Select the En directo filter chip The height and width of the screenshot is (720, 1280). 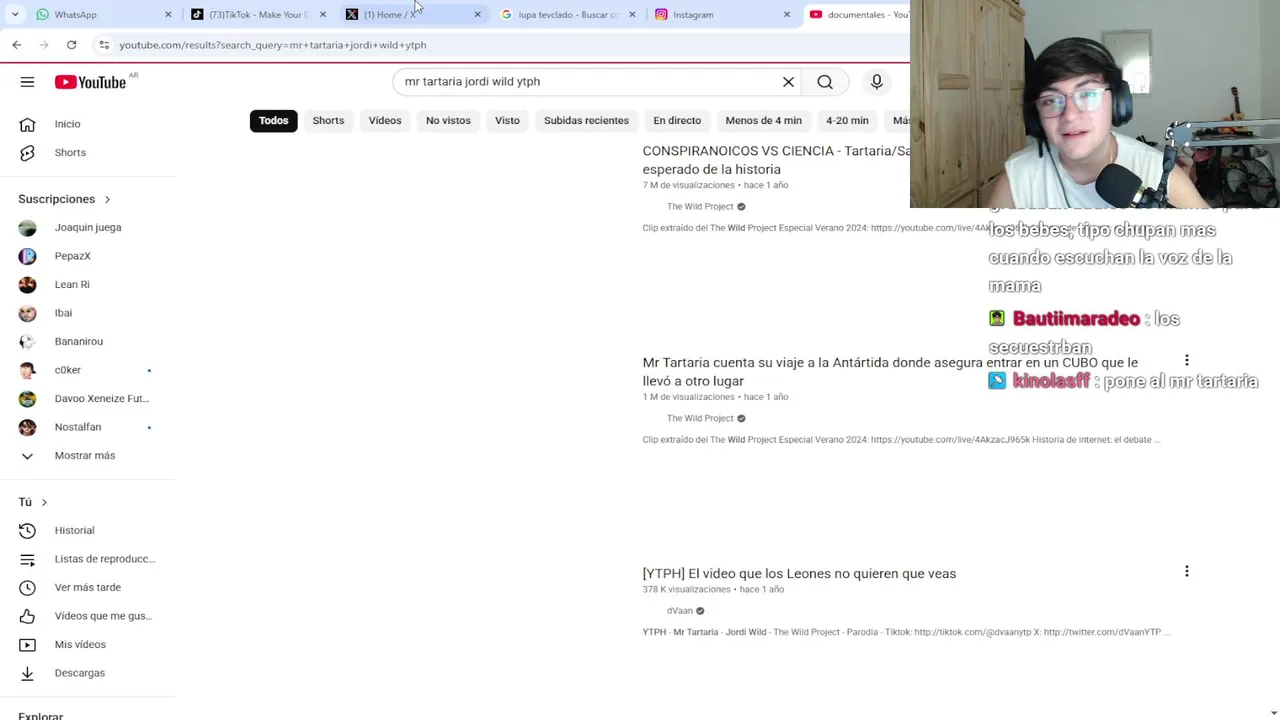point(677,121)
